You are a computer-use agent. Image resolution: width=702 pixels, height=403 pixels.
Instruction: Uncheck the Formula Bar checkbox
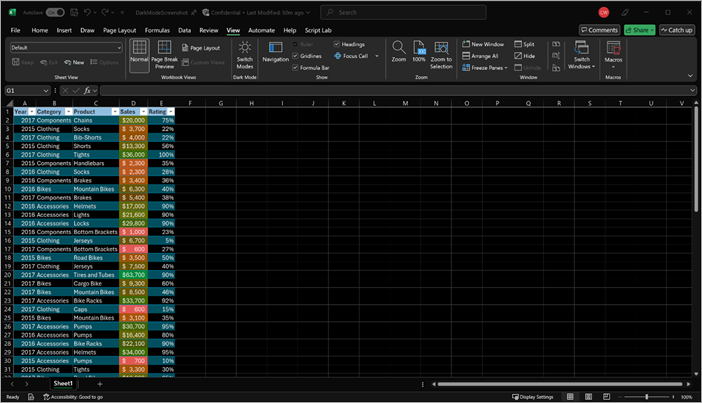(x=295, y=67)
